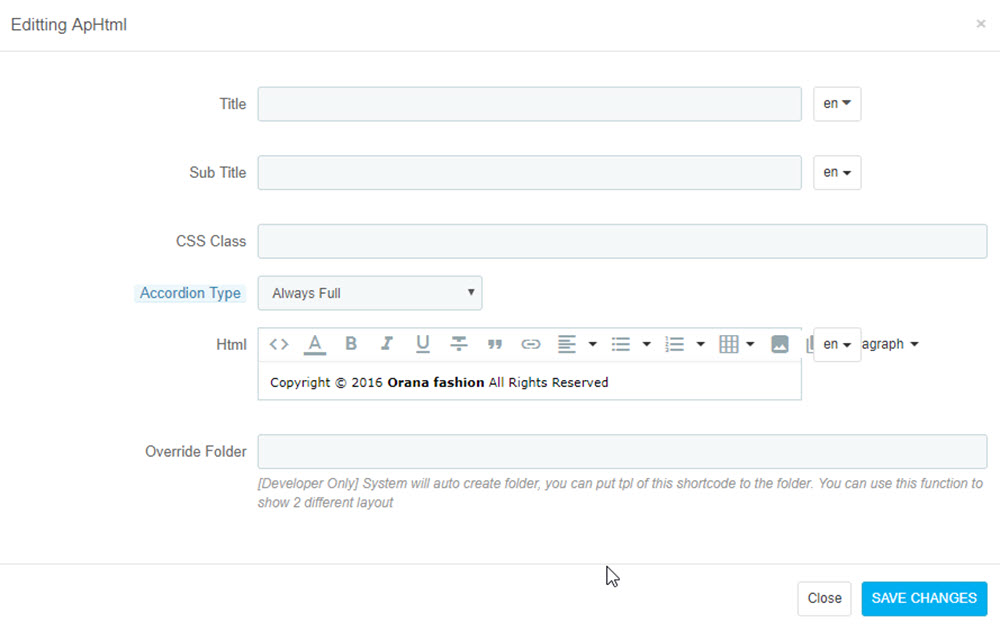Click the Sub Title input field
This screenshot has height=631, width=1000.
[x=529, y=172]
